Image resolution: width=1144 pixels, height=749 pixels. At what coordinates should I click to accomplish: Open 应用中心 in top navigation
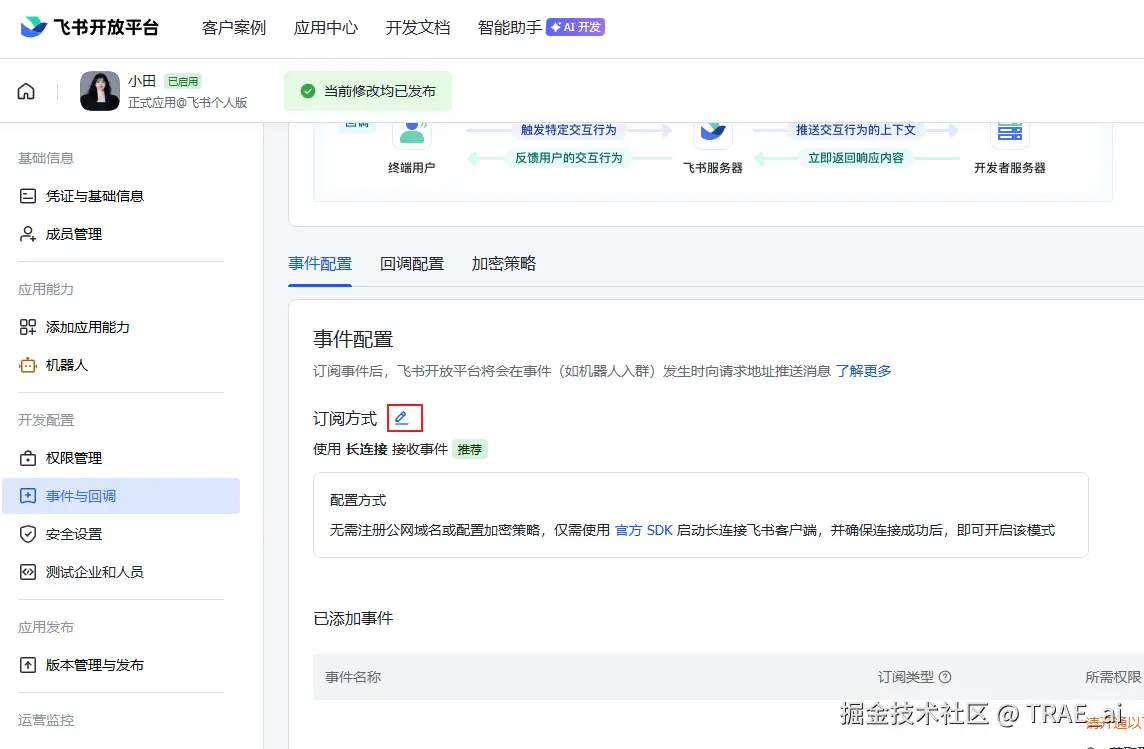coord(325,28)
